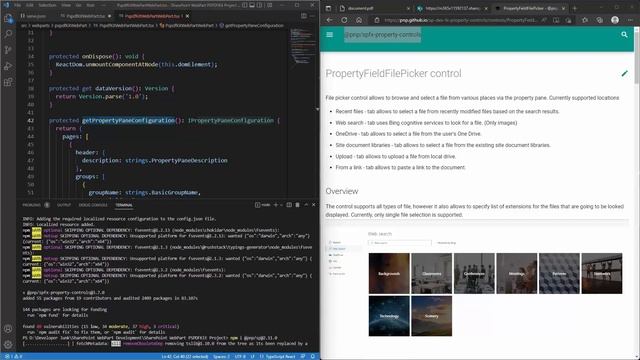Click the Technology image thumbnail

(x=389, y=316)
